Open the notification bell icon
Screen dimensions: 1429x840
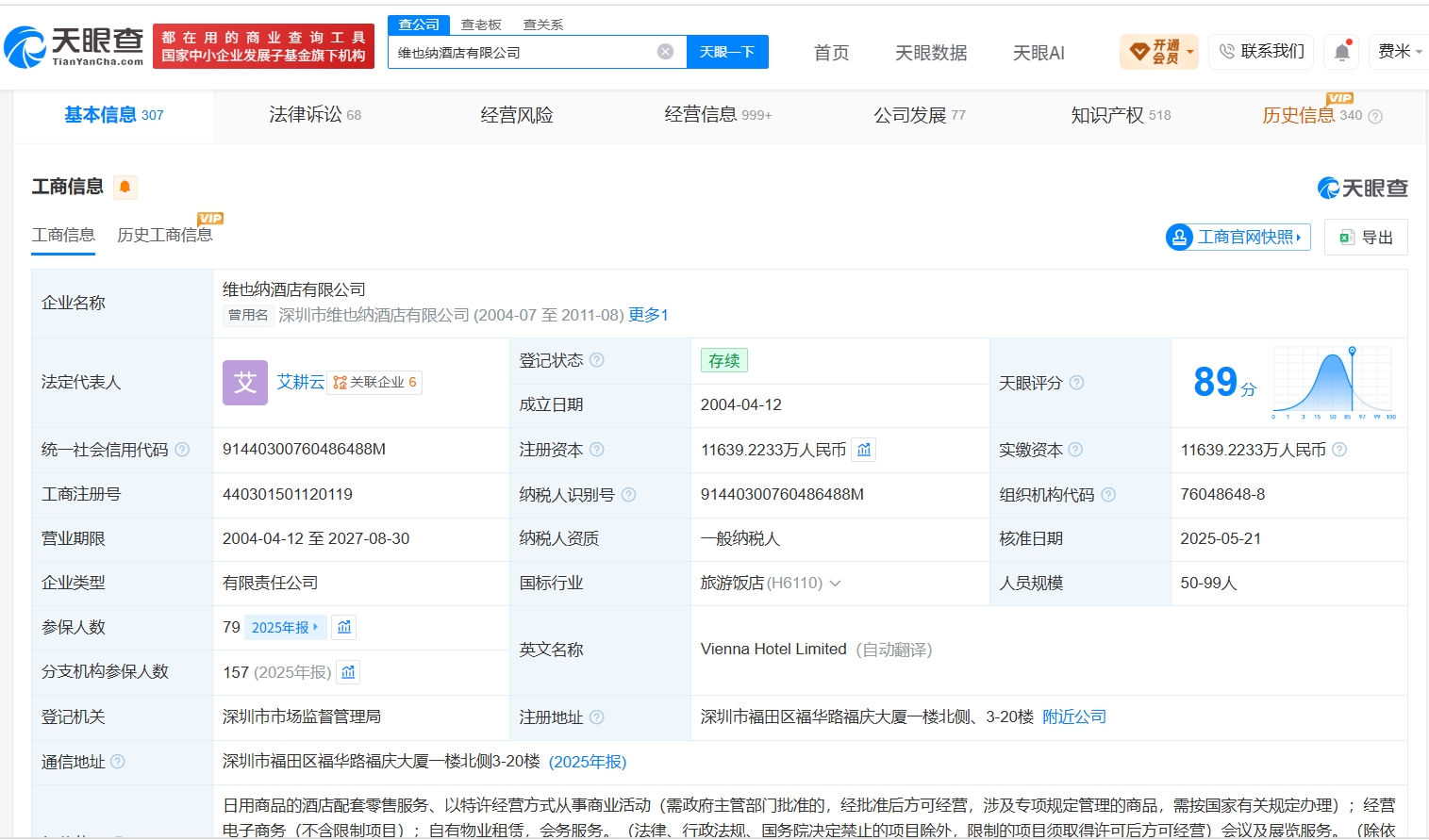point(1342,52)
